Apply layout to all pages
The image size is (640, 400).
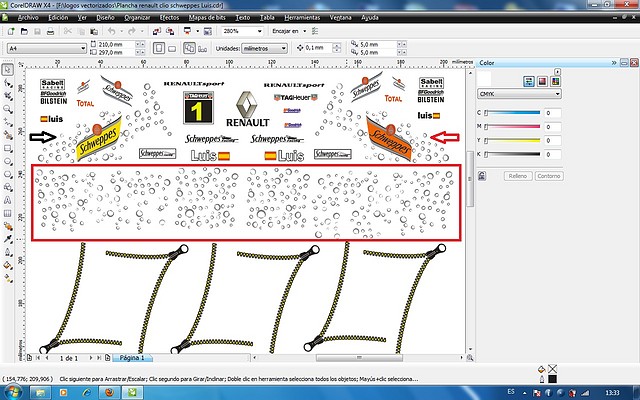pos(189,48)
